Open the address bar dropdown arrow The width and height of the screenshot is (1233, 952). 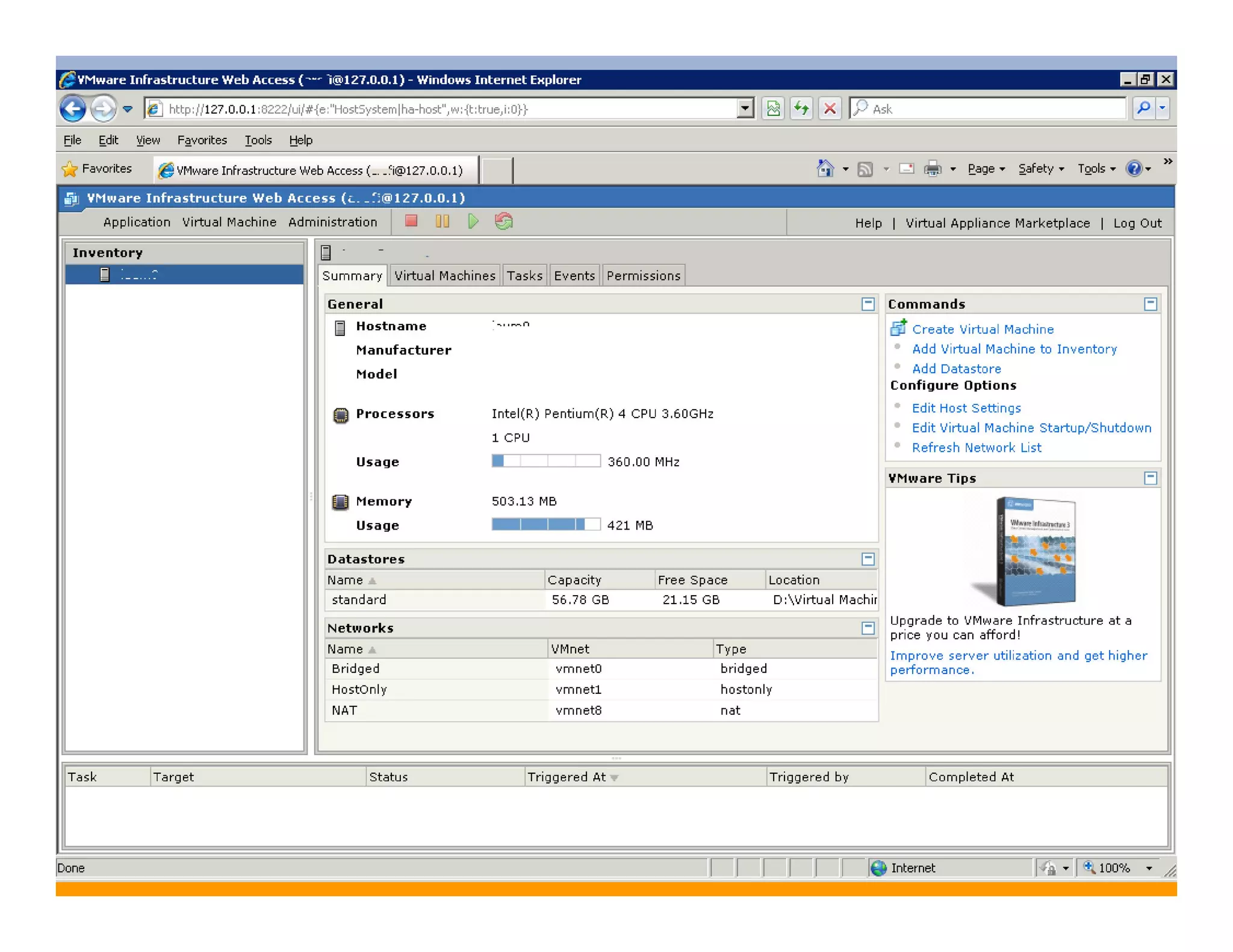[x=745, y=109]
